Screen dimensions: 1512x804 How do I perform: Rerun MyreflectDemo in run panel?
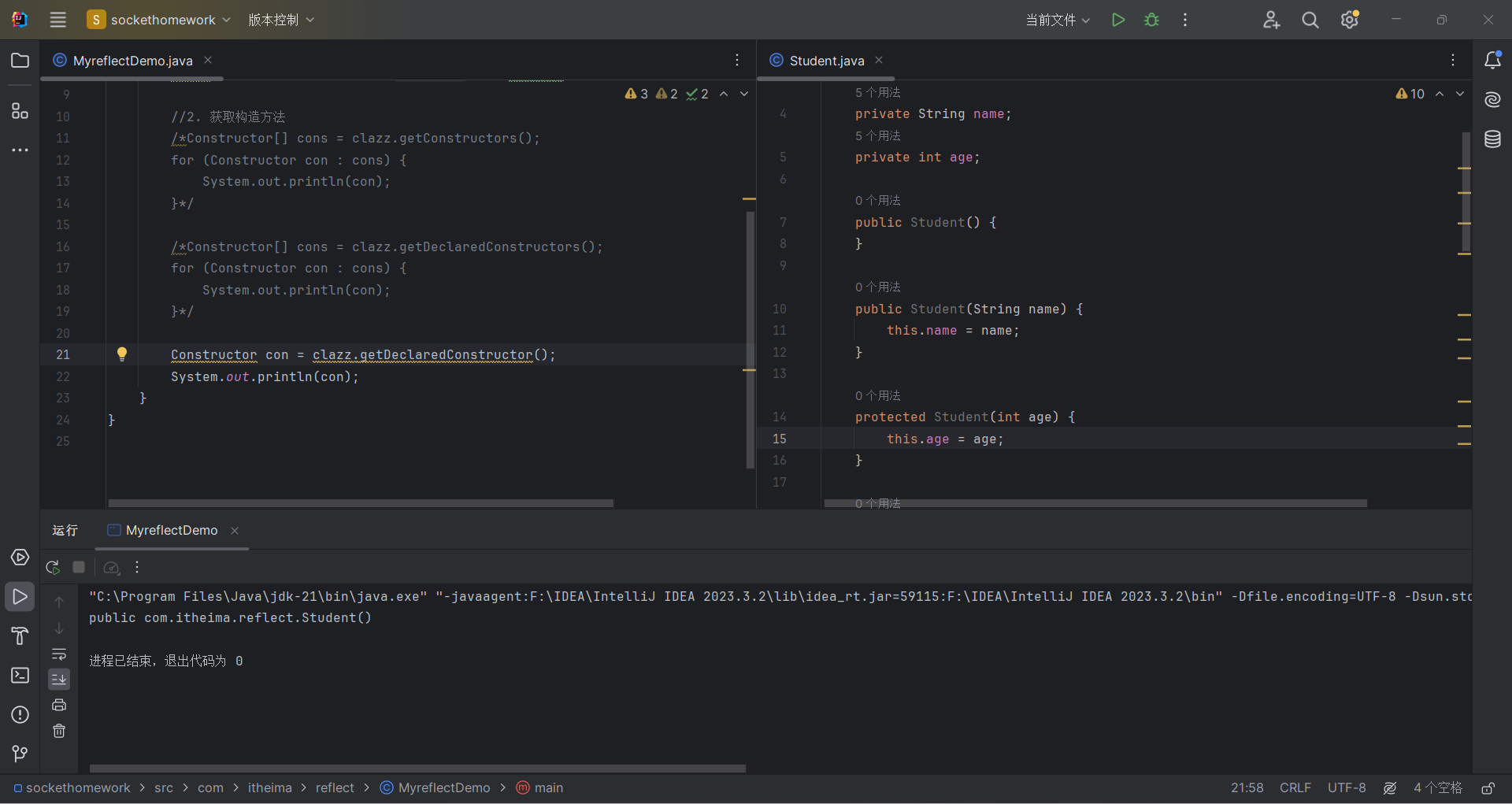click(x=53, y=567)
